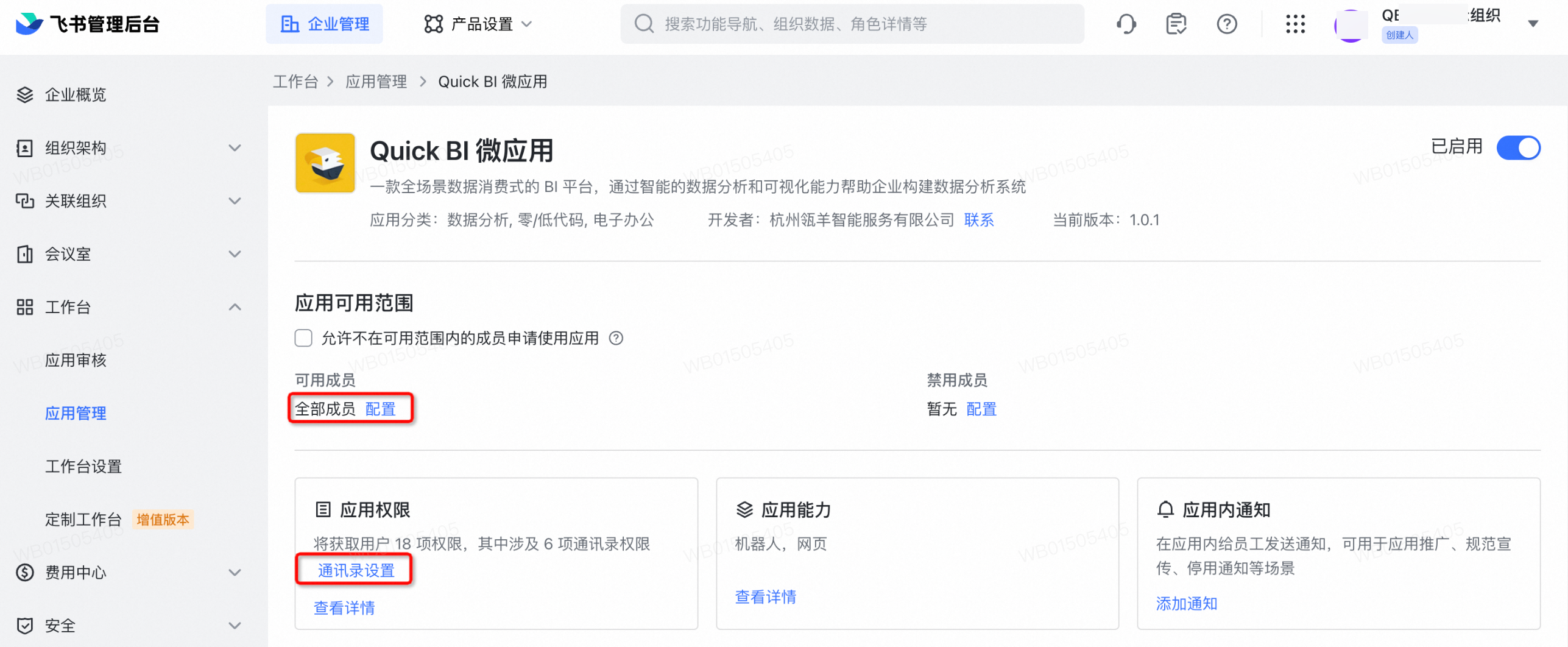Expand the 会议室 sidebar section
The width and height of the screenshot is (1568, 647).
(x=235, y=254)
